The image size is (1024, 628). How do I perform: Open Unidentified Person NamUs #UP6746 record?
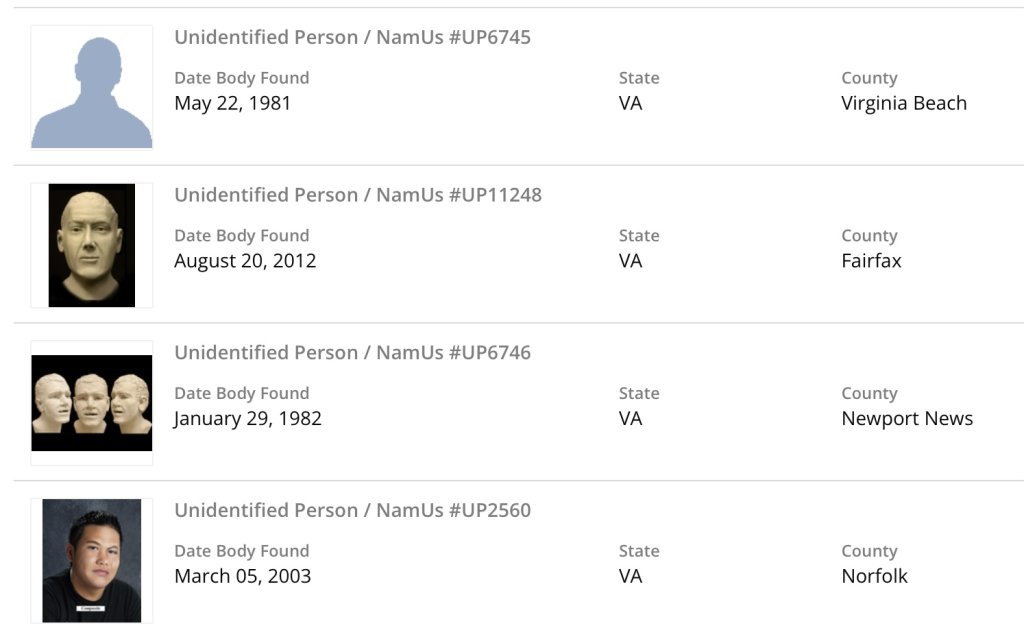click(x=352, y=353)
